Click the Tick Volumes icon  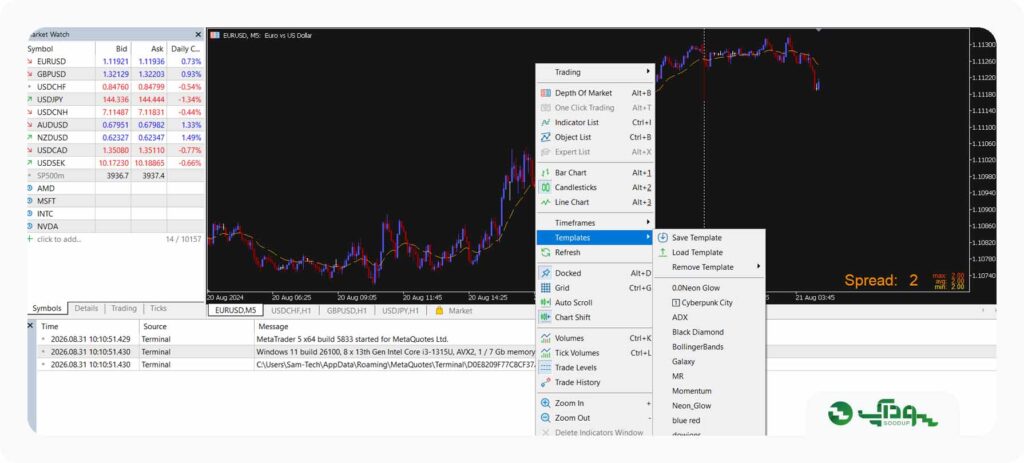545,353
